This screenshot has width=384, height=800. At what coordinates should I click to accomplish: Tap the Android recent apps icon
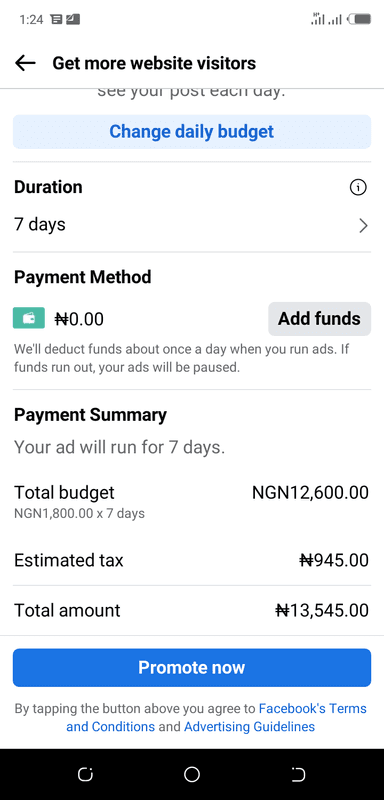point(85,775)
